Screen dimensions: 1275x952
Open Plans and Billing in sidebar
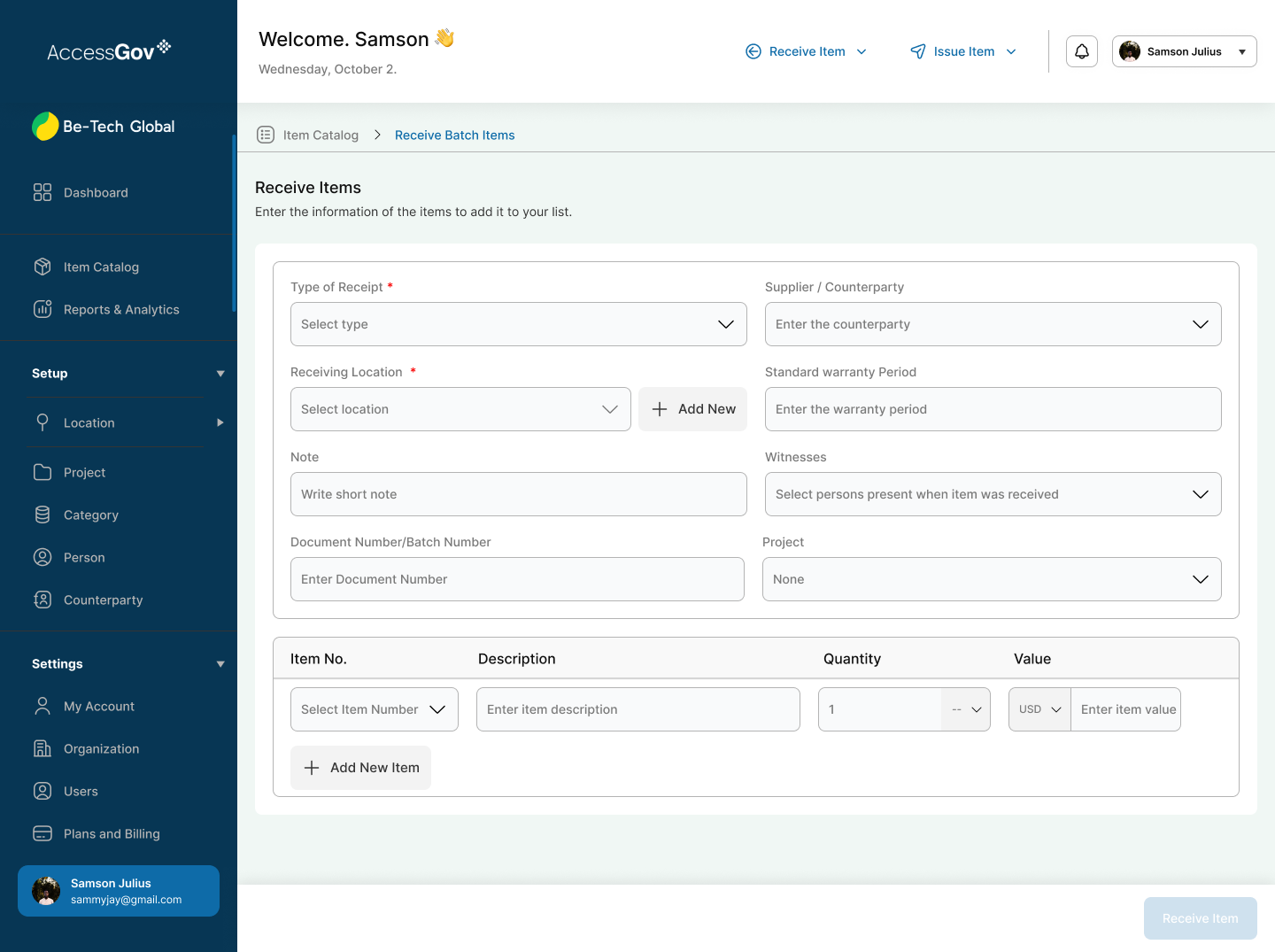coord(112,833)
